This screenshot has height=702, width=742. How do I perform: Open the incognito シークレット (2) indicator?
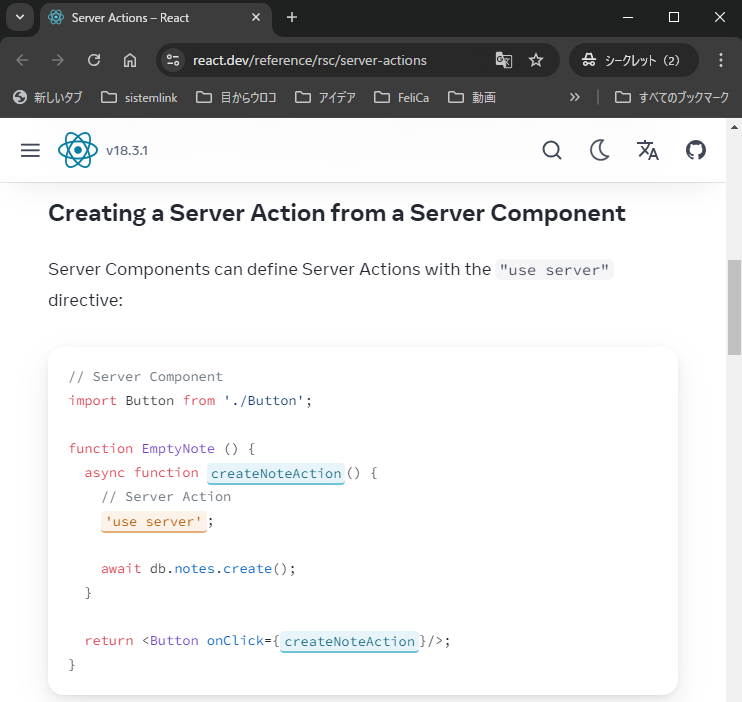[633, 60]
